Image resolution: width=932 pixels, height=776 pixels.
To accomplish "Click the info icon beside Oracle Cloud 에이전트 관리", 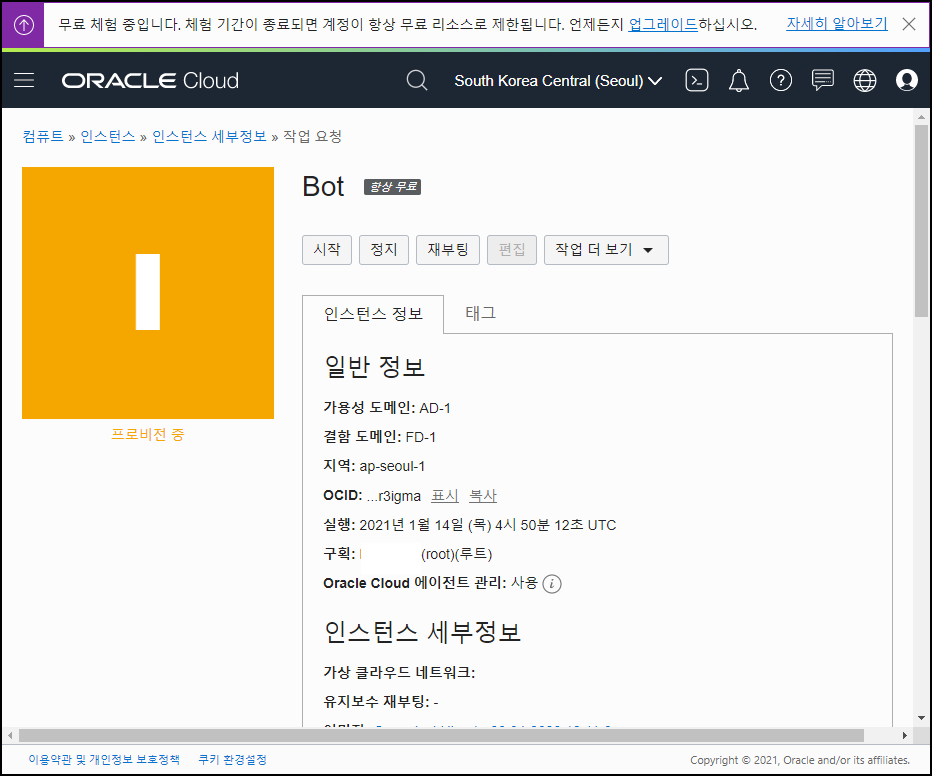I will click(551, 584).
